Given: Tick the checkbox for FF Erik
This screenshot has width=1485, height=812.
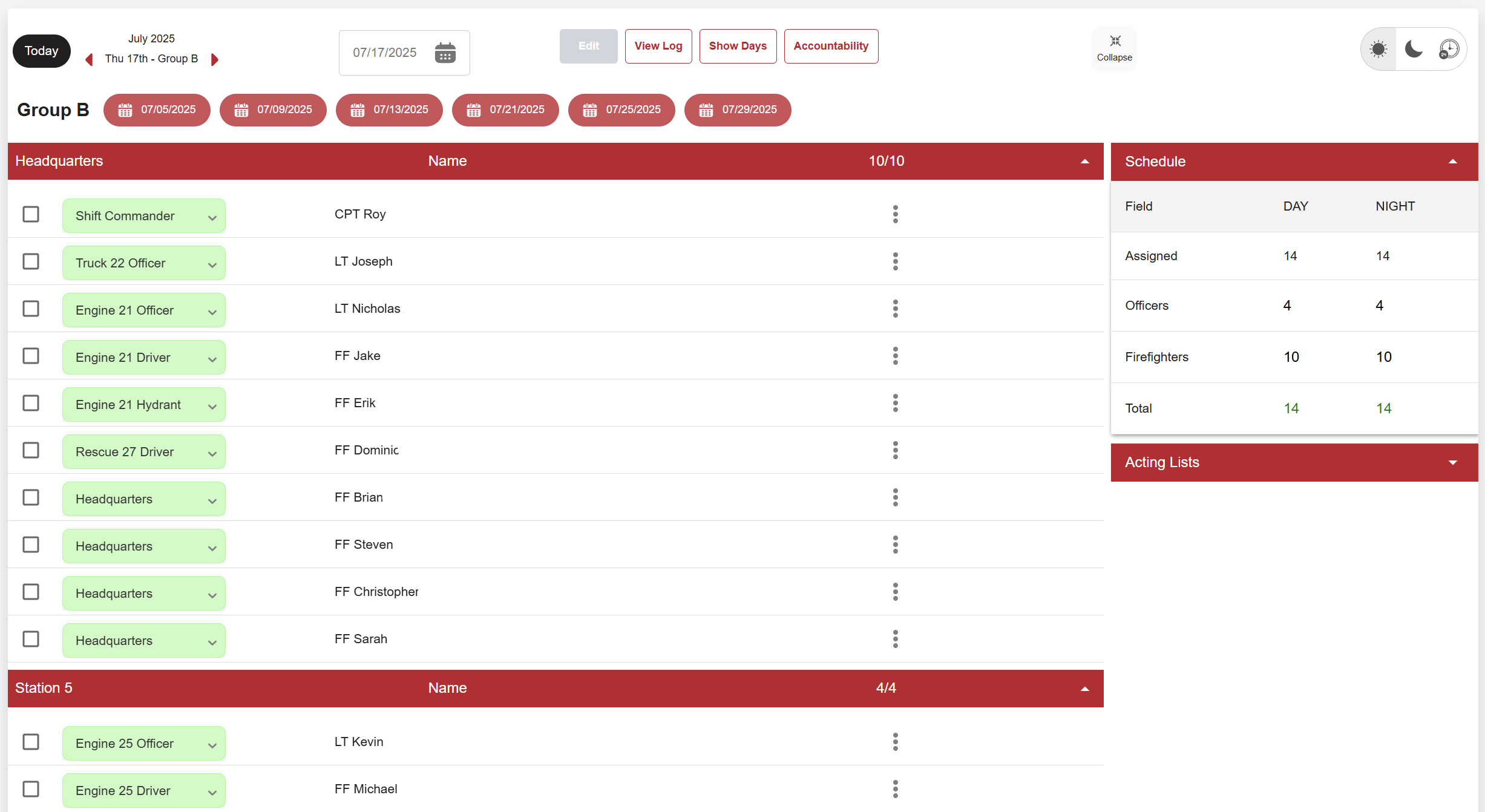Looking at the screenshot, I should pos(31,403).
